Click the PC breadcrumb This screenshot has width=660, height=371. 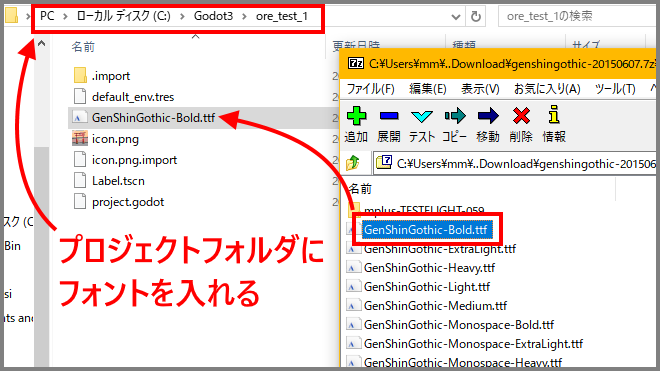click(x=47, y=16)
